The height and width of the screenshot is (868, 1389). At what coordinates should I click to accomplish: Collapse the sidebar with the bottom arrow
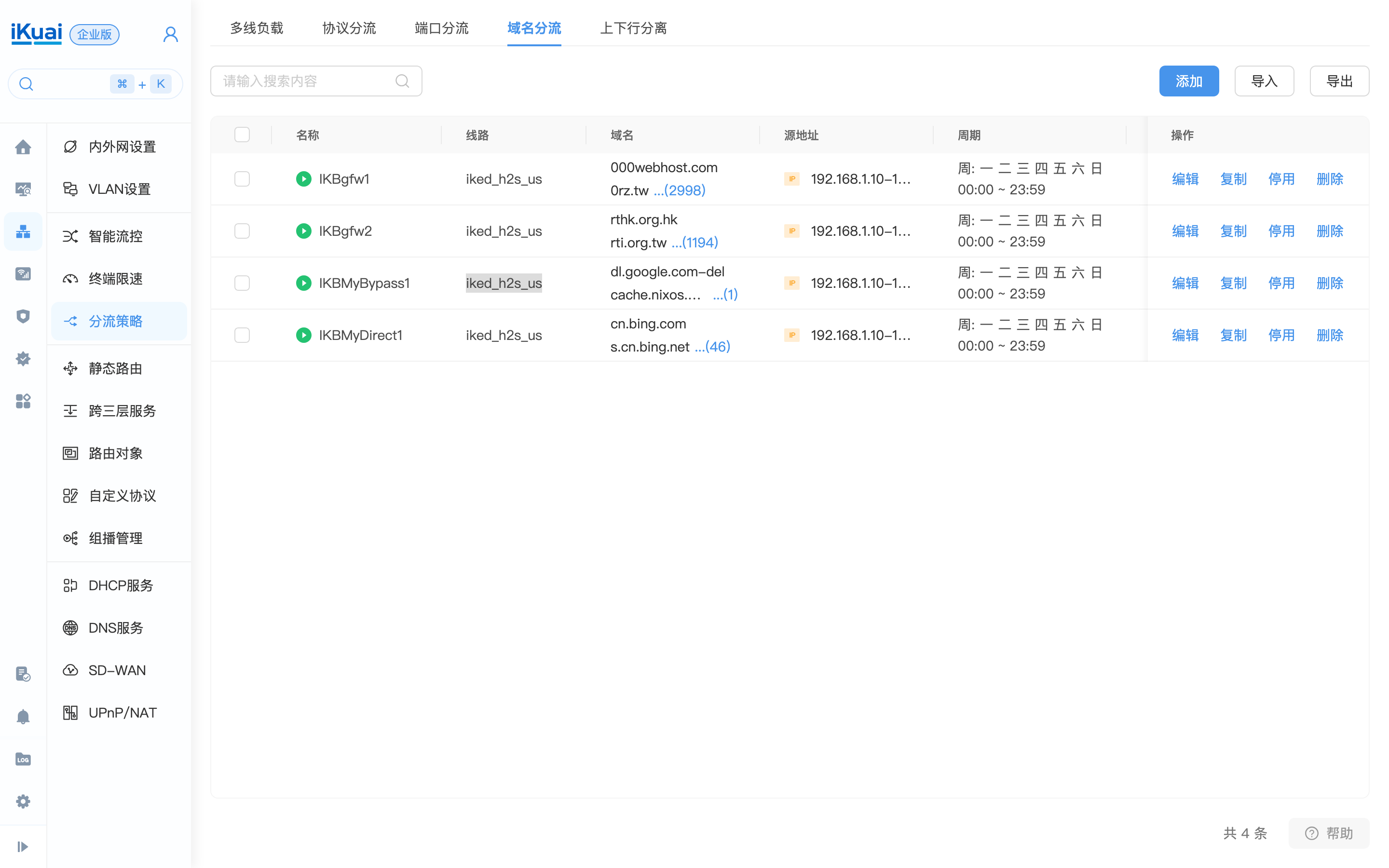point(23,846)
